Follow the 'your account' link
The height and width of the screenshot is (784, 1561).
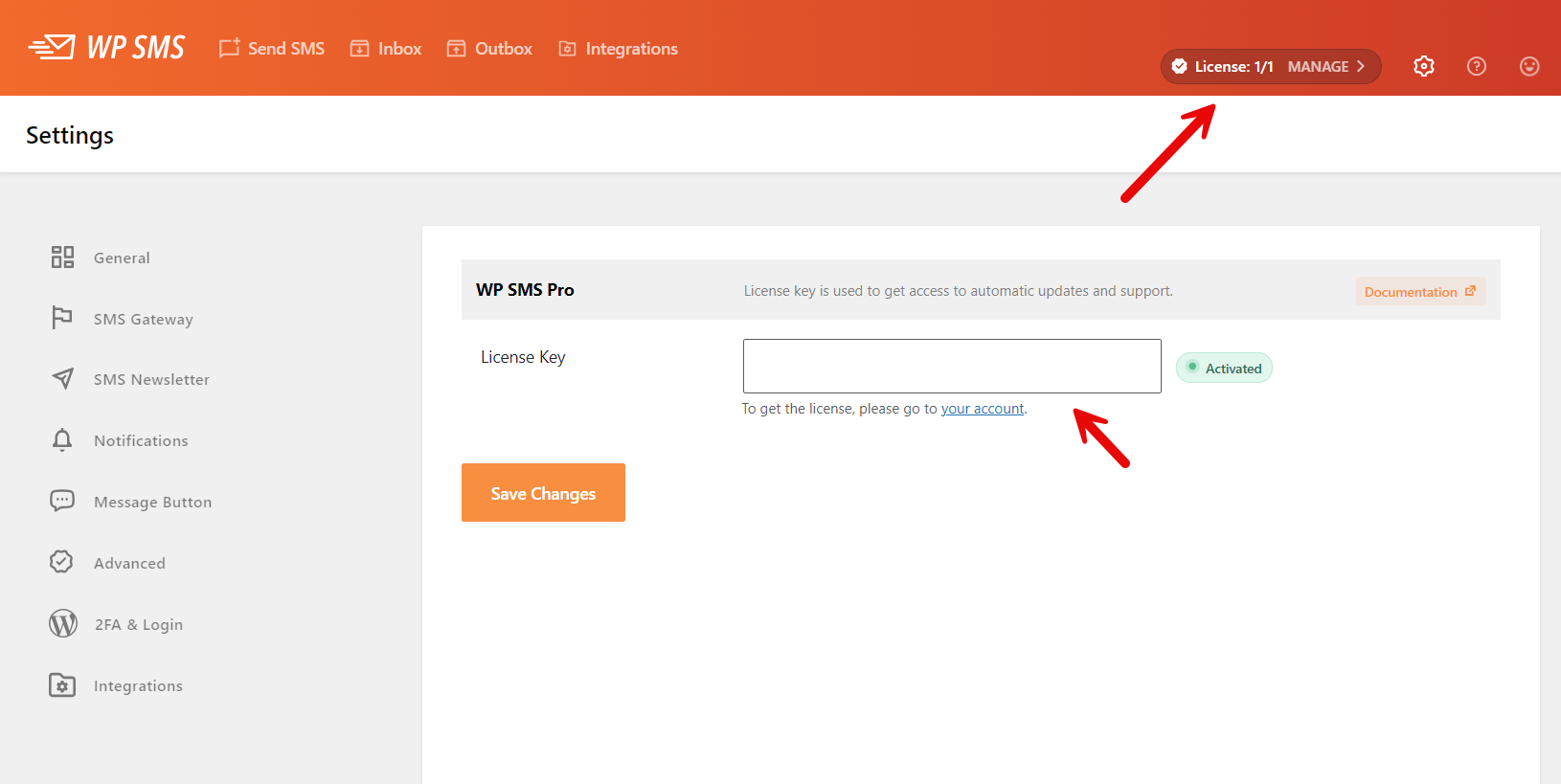pos(983,409)
